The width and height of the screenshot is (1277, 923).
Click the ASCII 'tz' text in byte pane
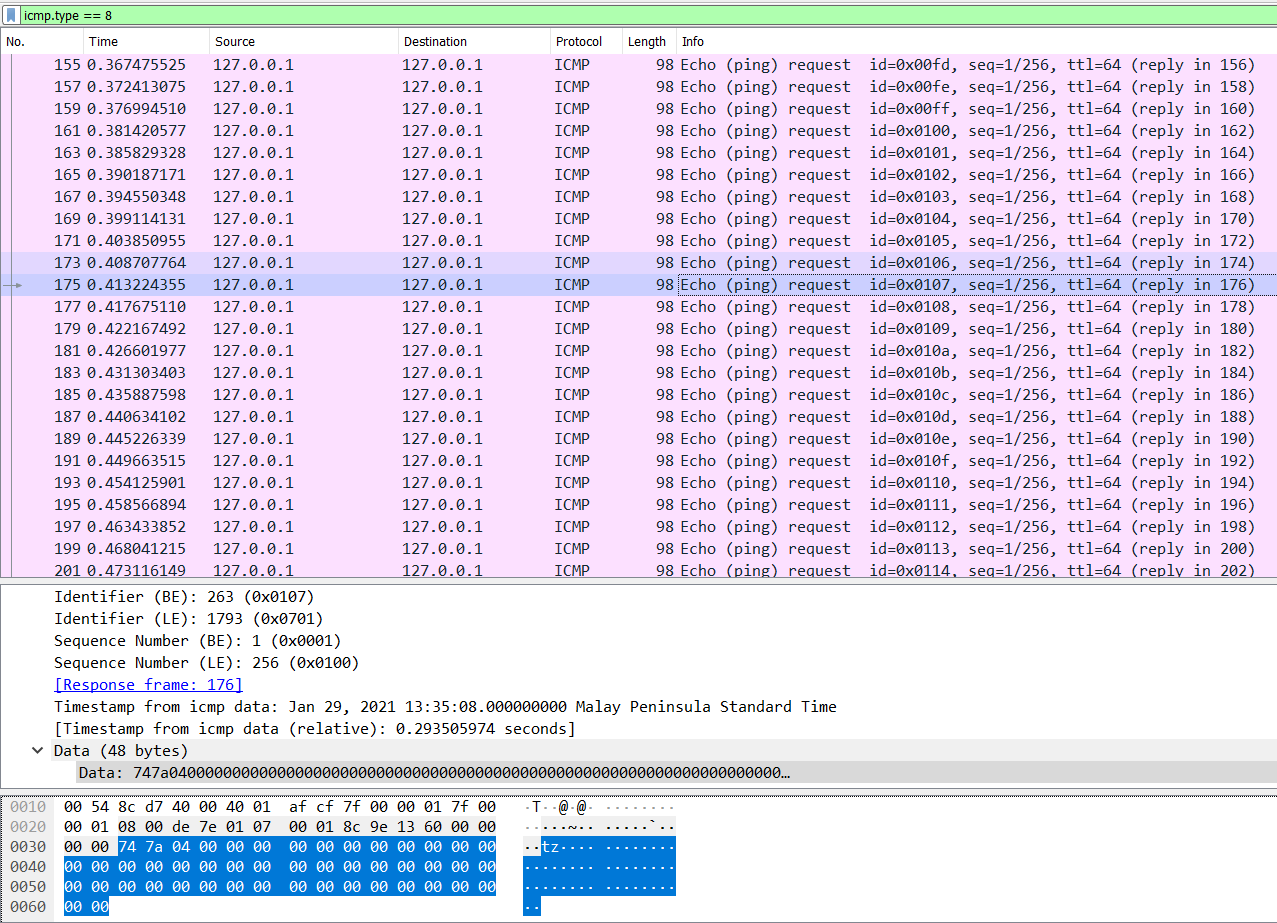coord(550,847)
